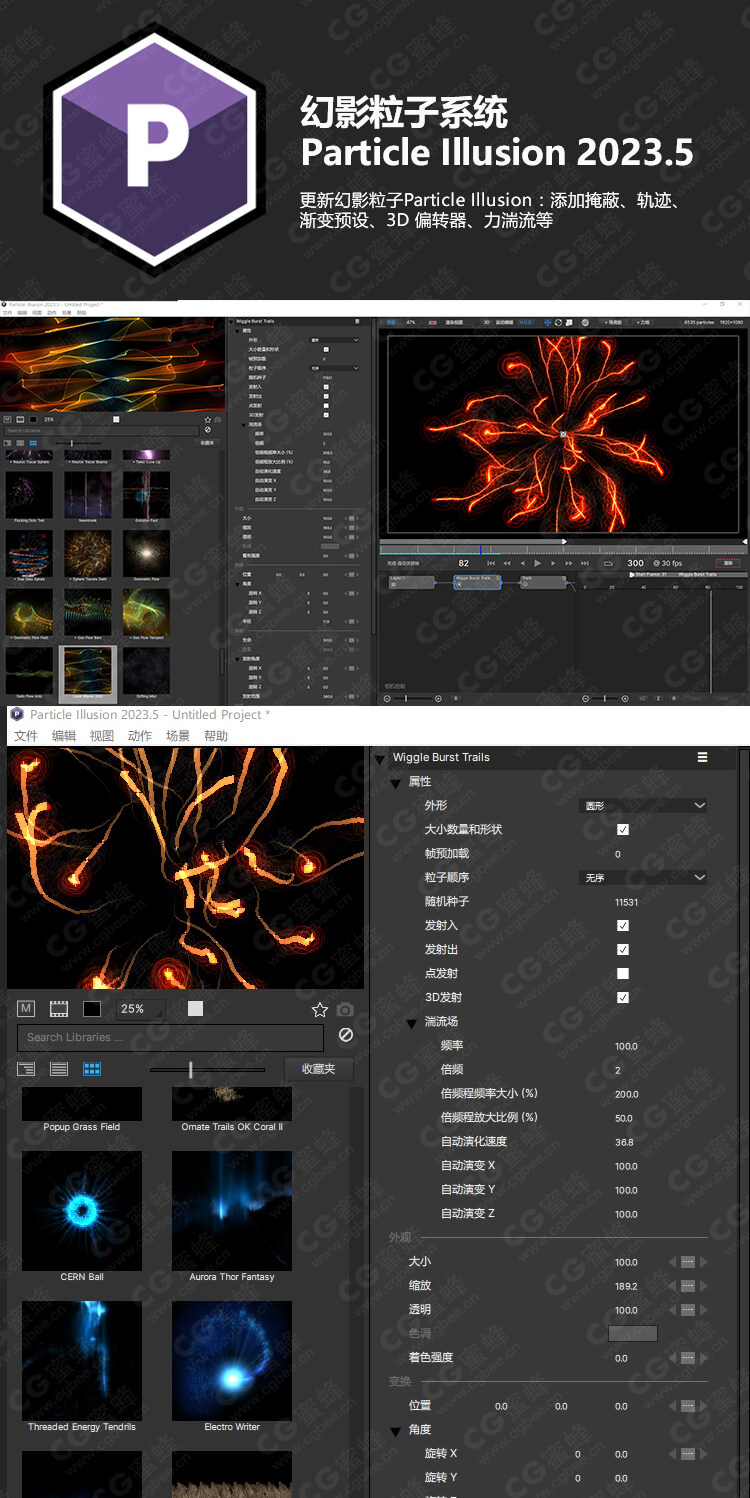Click the large 收藏夹 button
This screenshot has height=1498, width=750.
coord(318,1069)
